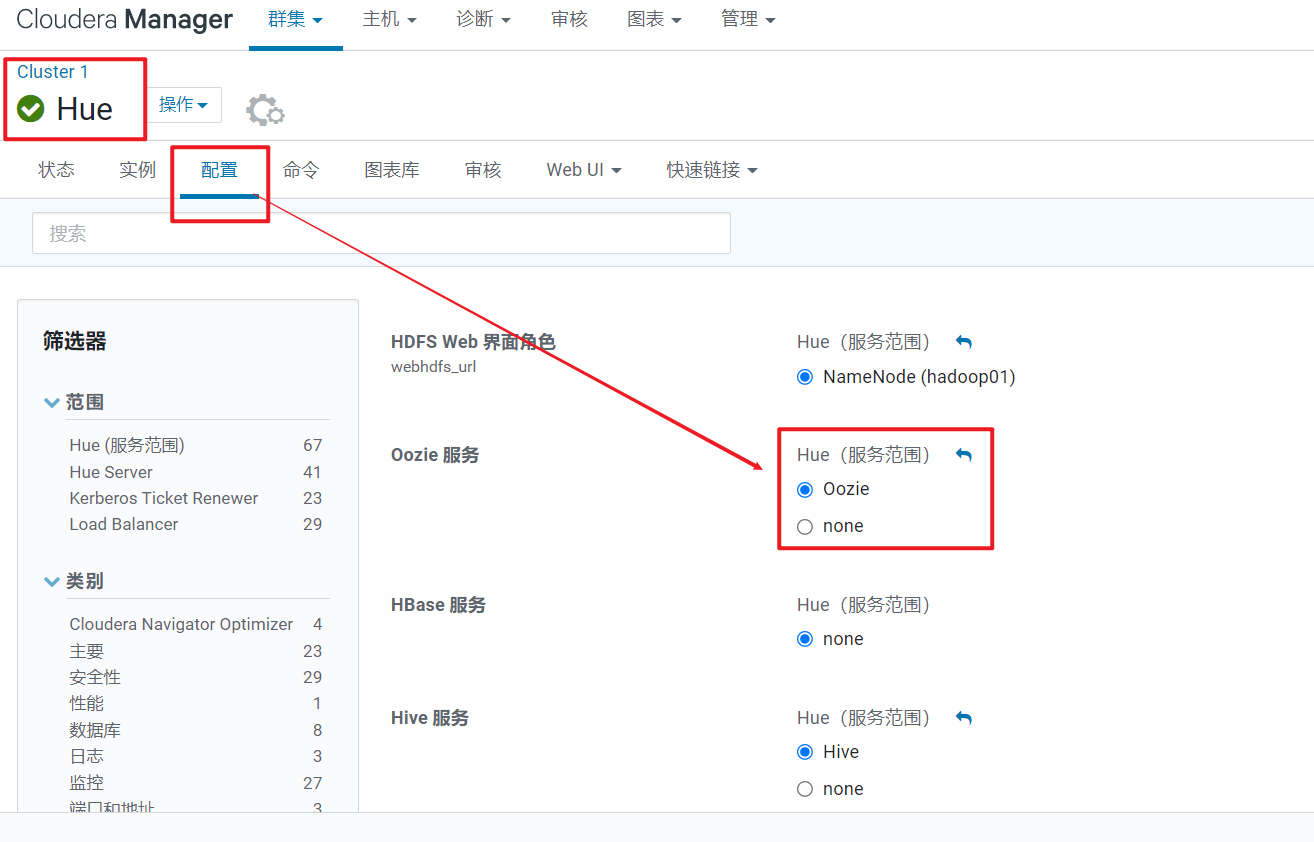The width and height of the screenshot is (1314, 842).
Task: Choose none for Hive 服务
Action: tap(805, 790)
